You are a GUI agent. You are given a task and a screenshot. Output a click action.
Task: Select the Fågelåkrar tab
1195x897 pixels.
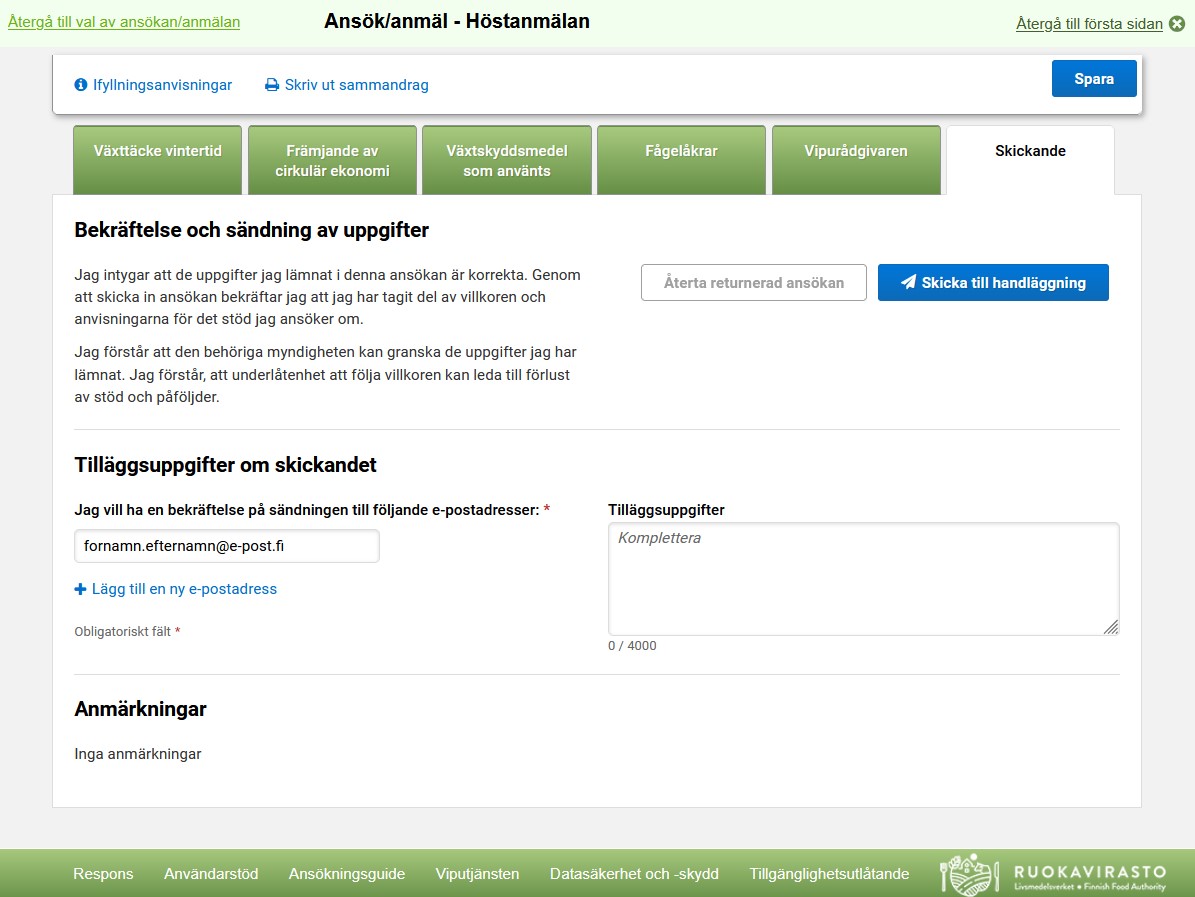[x=681, y=160]
